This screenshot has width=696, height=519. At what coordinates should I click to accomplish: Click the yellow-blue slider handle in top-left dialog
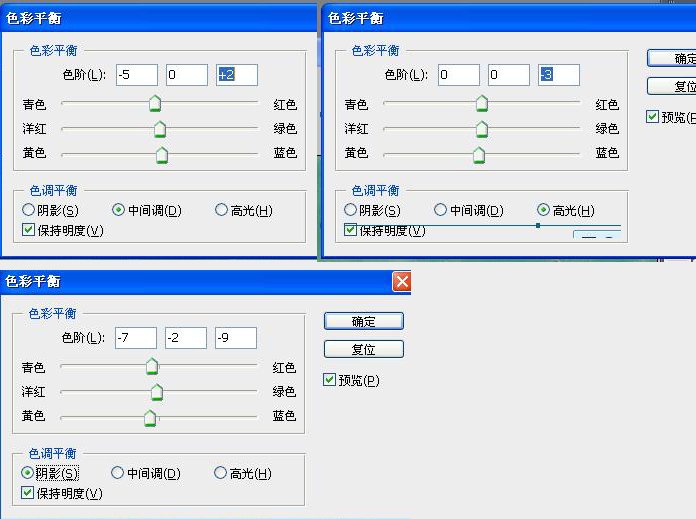point(162,155)
